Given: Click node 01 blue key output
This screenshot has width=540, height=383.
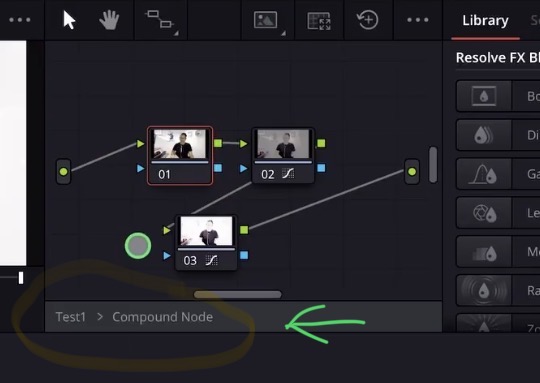Looking at the screenshot, I should [218, 168].
